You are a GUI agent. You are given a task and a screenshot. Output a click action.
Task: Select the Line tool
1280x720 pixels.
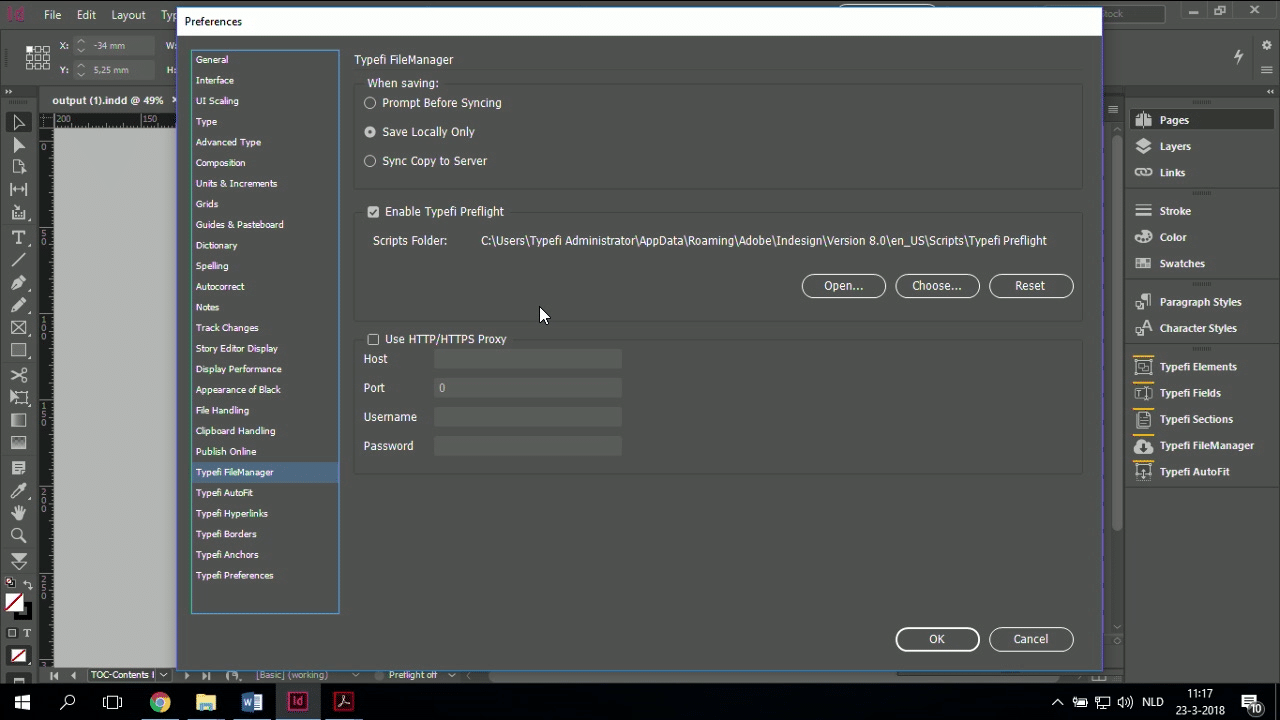(18, 260)
